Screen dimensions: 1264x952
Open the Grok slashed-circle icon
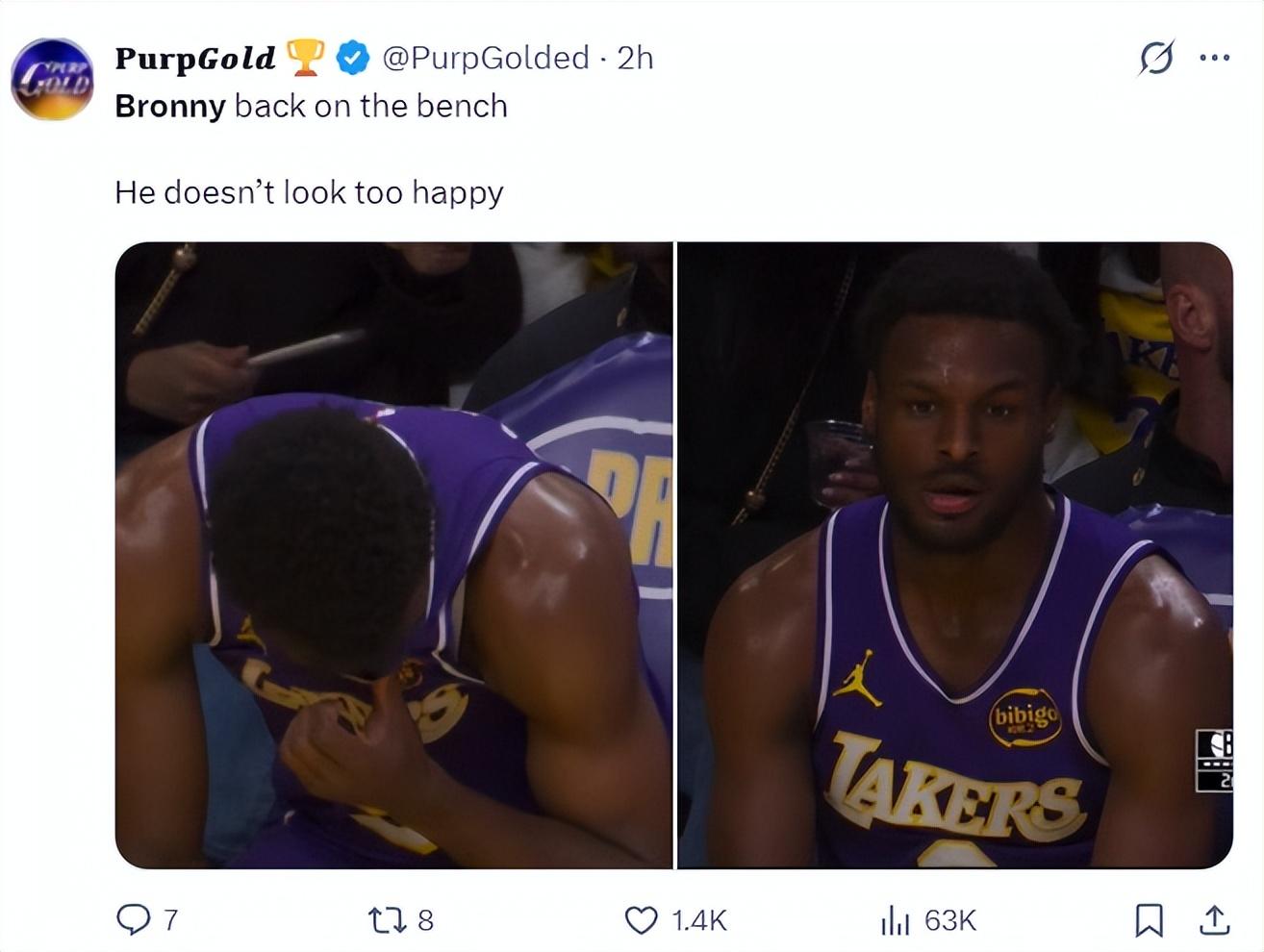[1156, 58]
